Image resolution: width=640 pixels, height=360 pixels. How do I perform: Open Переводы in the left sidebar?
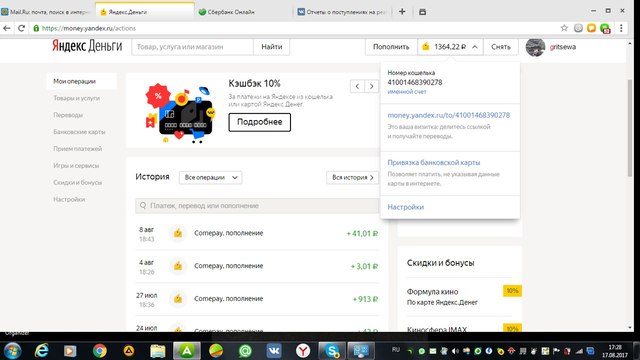pos(68,115)
